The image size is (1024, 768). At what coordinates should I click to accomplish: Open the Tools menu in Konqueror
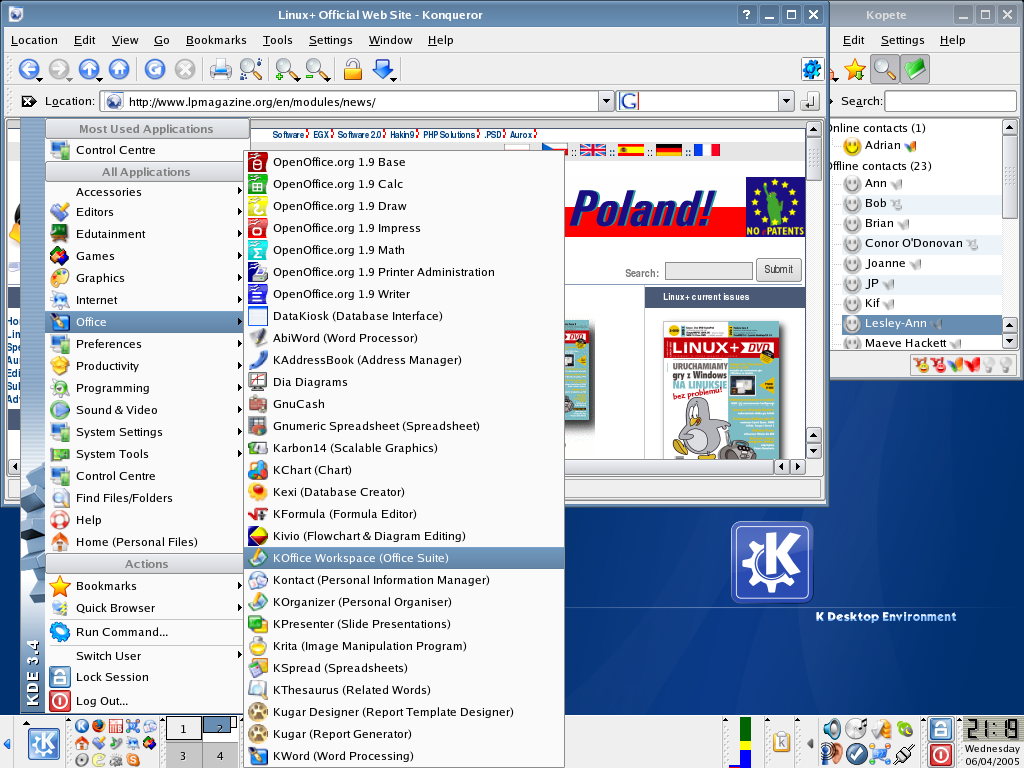tap(278, 40)
